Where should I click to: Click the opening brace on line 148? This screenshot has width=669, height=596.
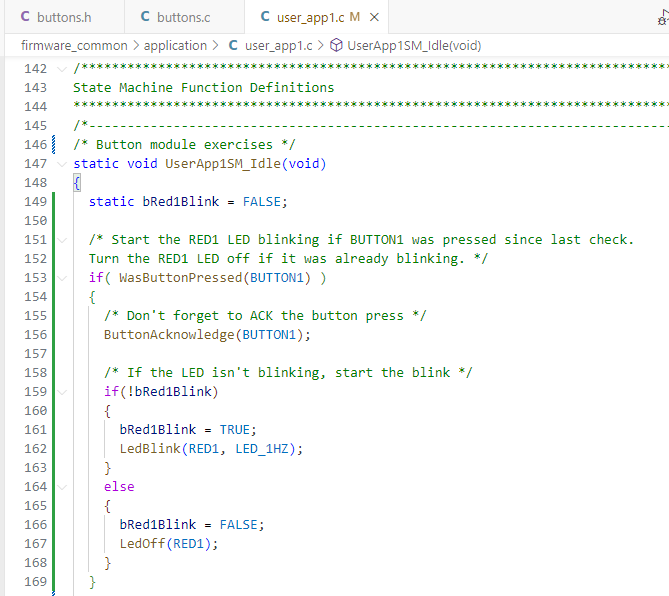(77, 183)
